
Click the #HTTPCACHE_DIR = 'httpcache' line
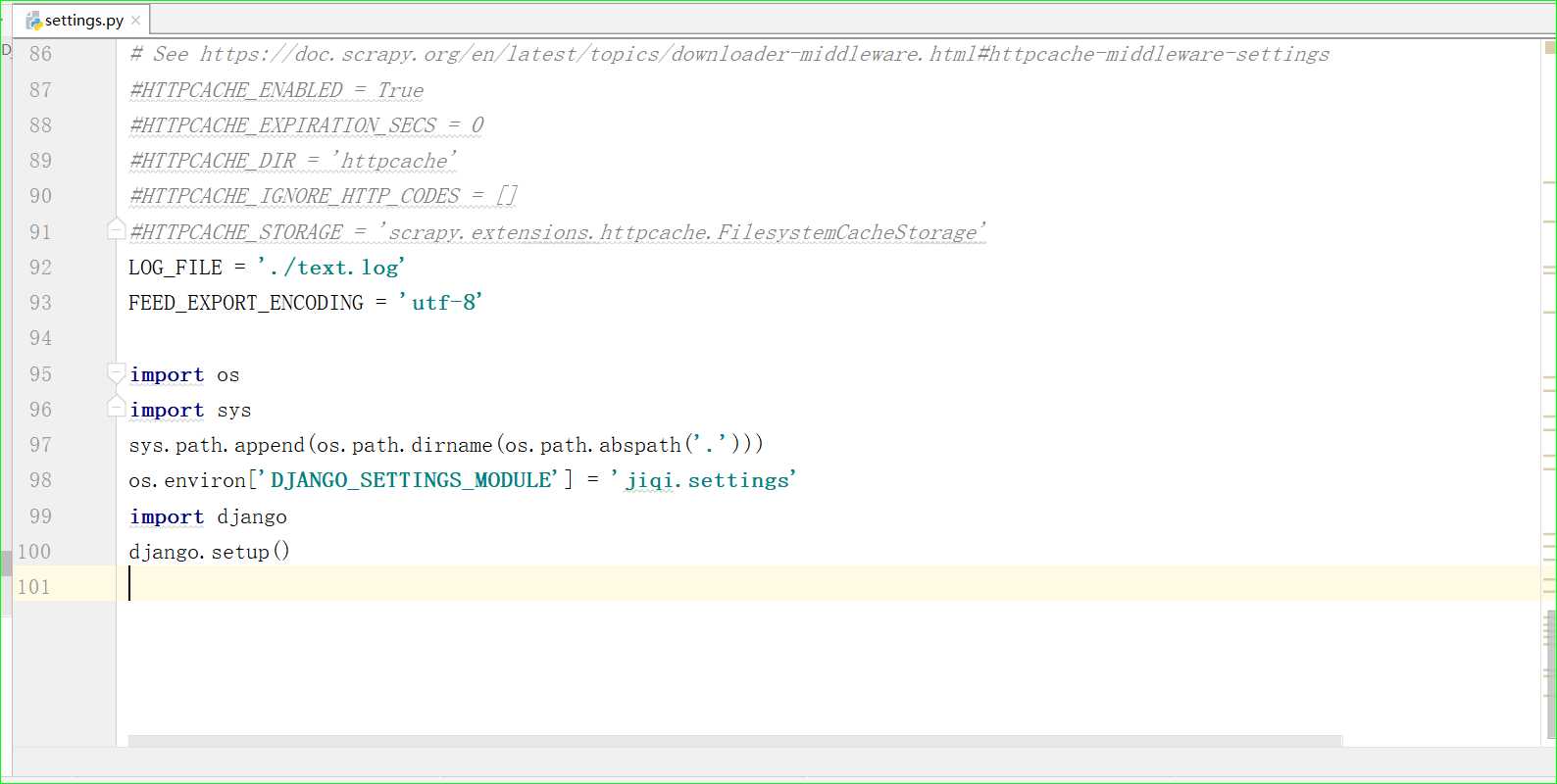(293, 161)
